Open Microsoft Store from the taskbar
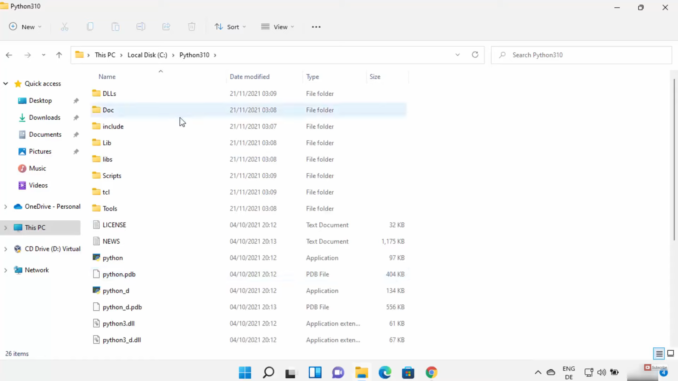Image resolution: width=678 pixels, height=381 pixels. click(408, 372)
